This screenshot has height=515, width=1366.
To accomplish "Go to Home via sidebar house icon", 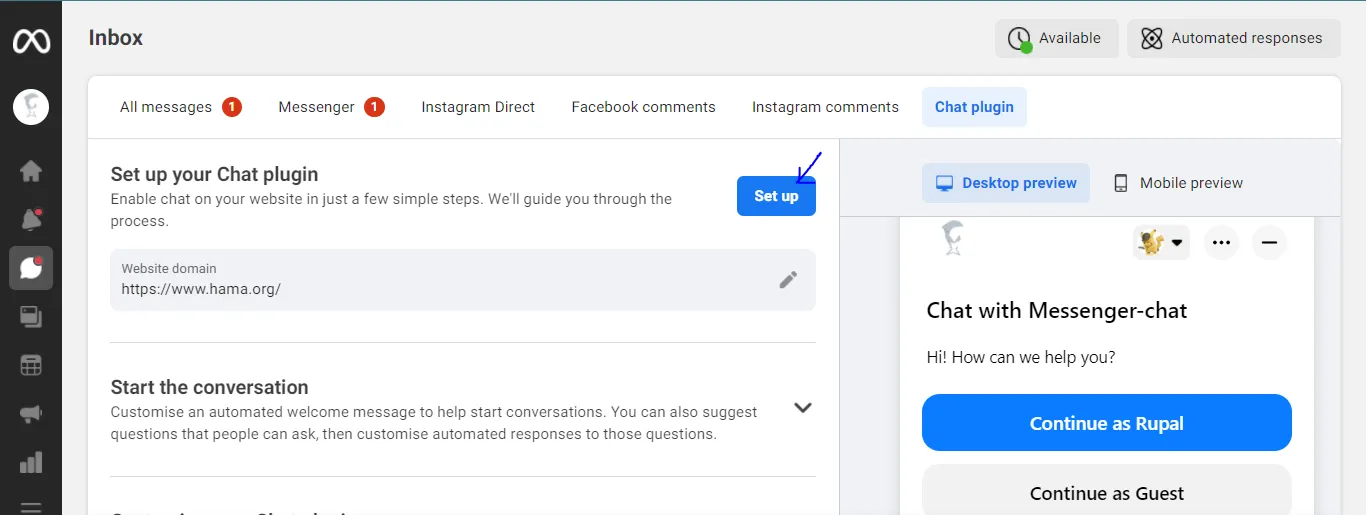I will (x=31, y=170).
